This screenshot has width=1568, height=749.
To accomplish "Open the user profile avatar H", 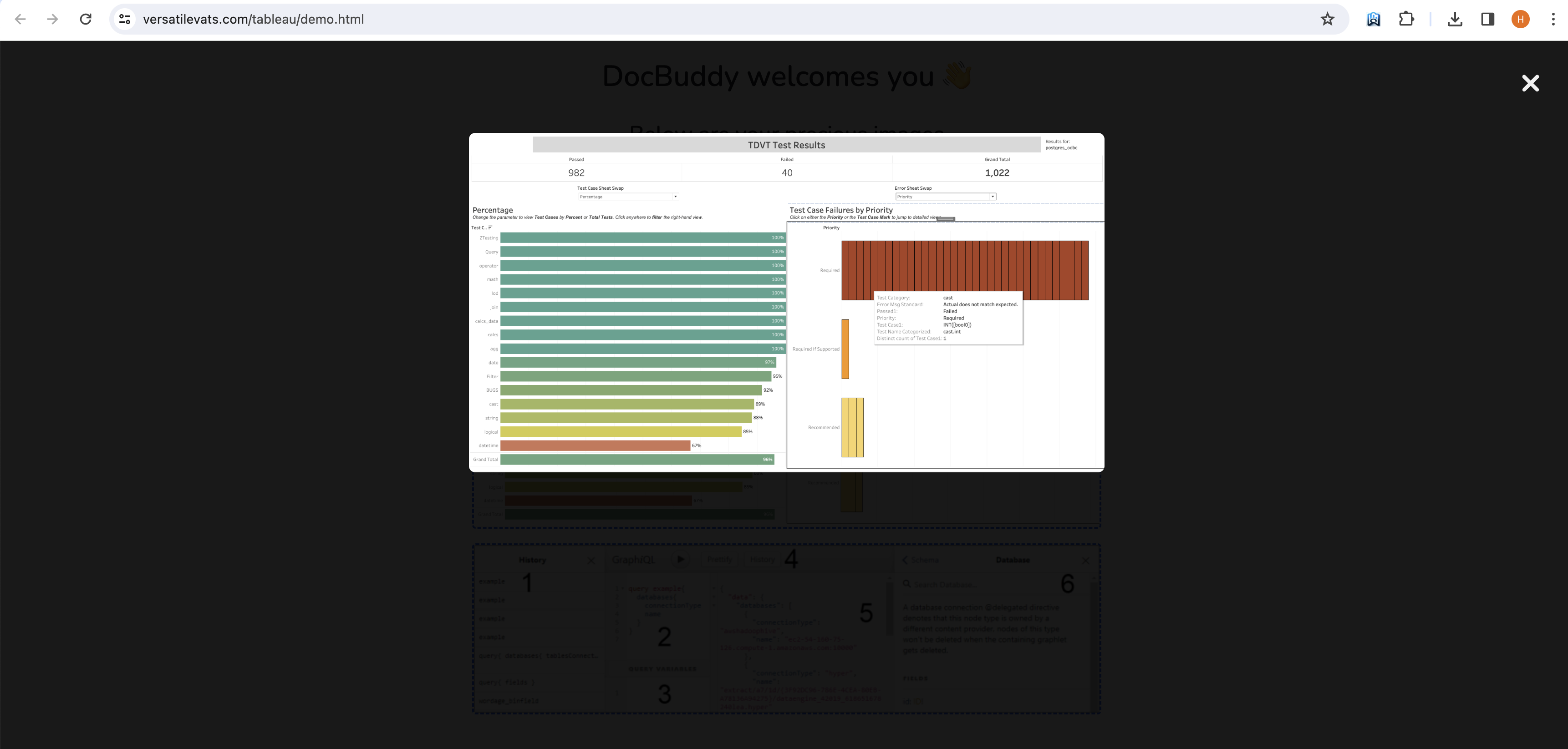I will (1520, 19).
